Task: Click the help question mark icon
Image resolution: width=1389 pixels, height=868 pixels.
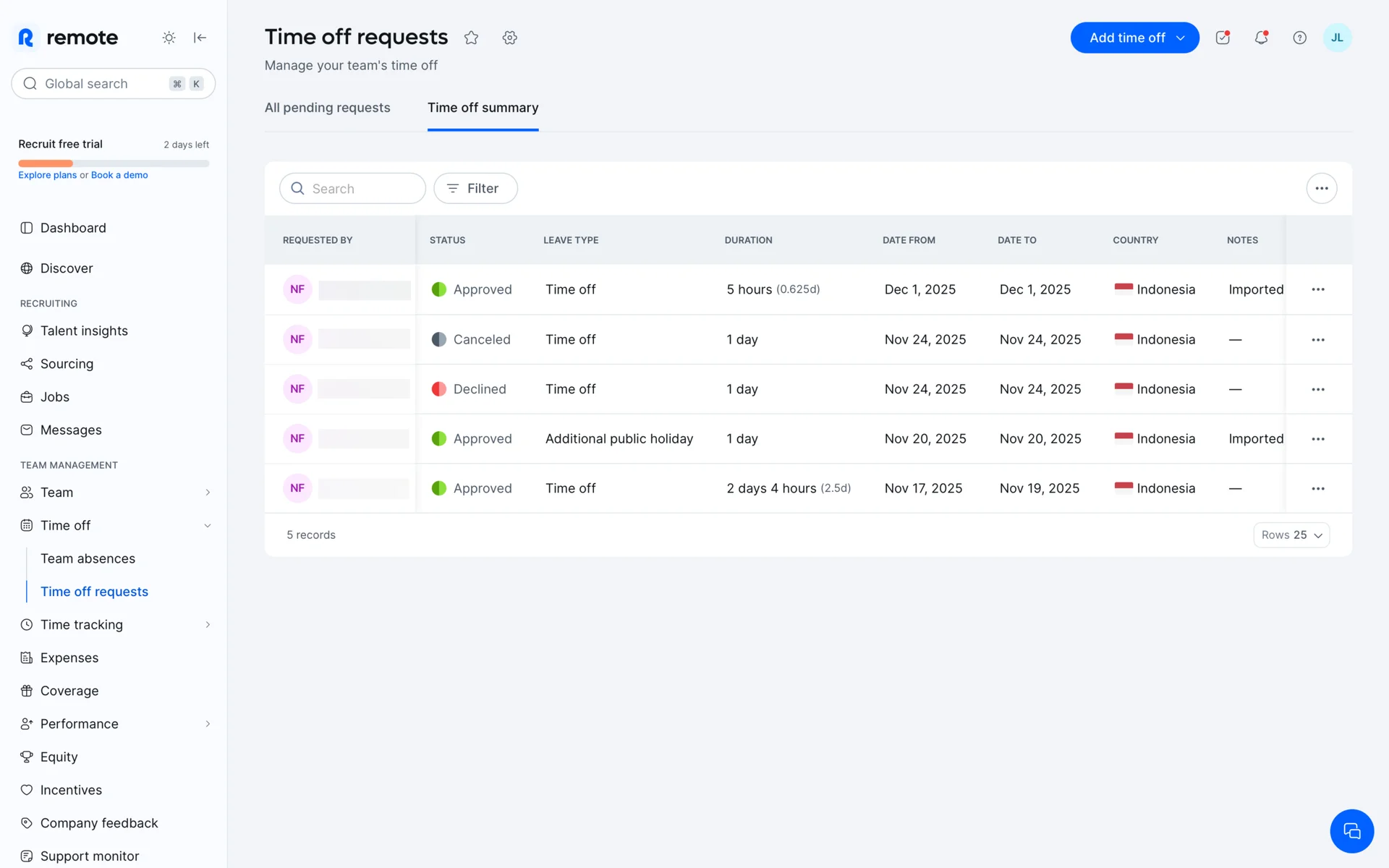Action: (1299, 38)
